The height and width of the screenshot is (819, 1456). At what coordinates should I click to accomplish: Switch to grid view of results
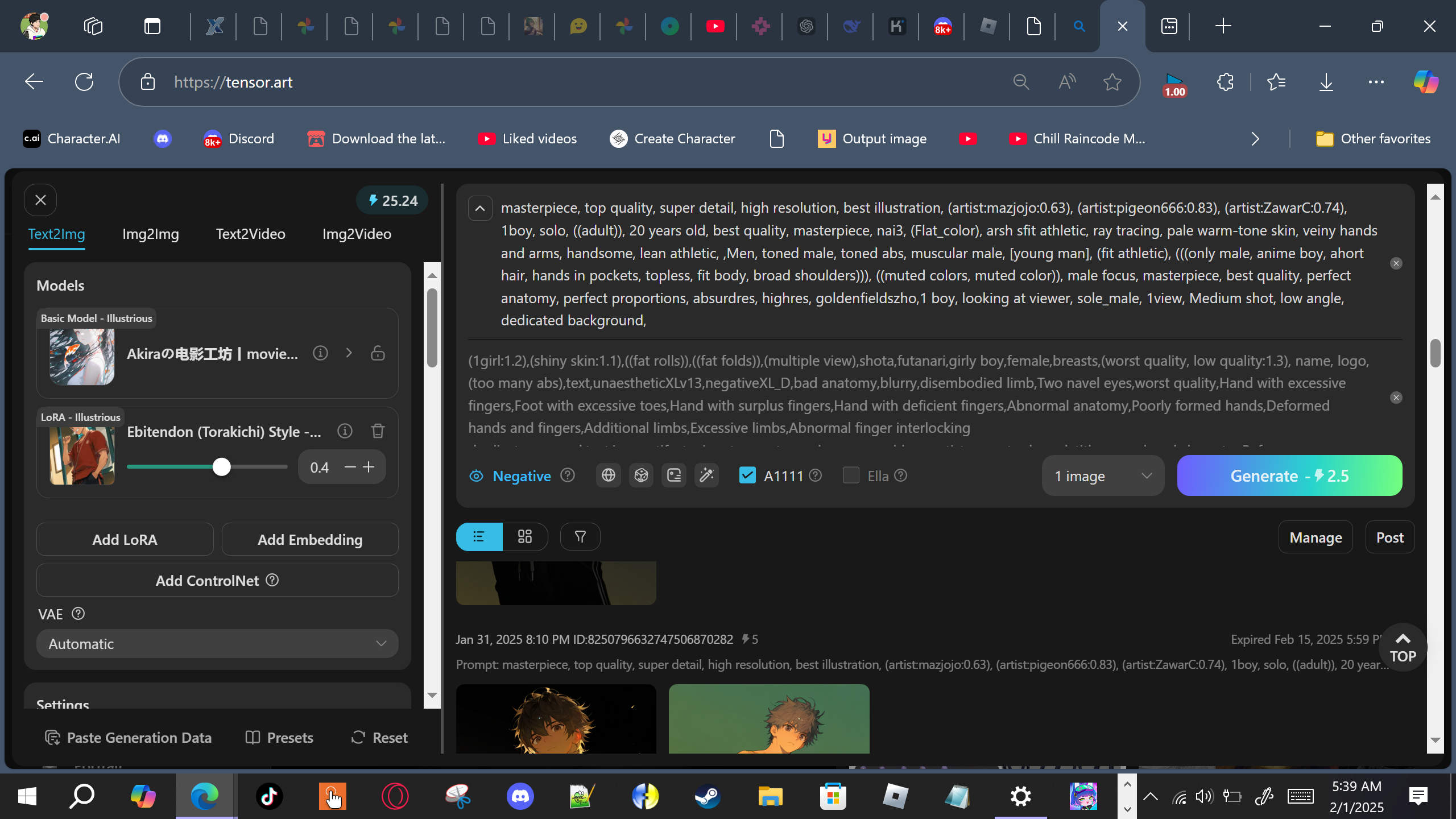coord(524,537)
